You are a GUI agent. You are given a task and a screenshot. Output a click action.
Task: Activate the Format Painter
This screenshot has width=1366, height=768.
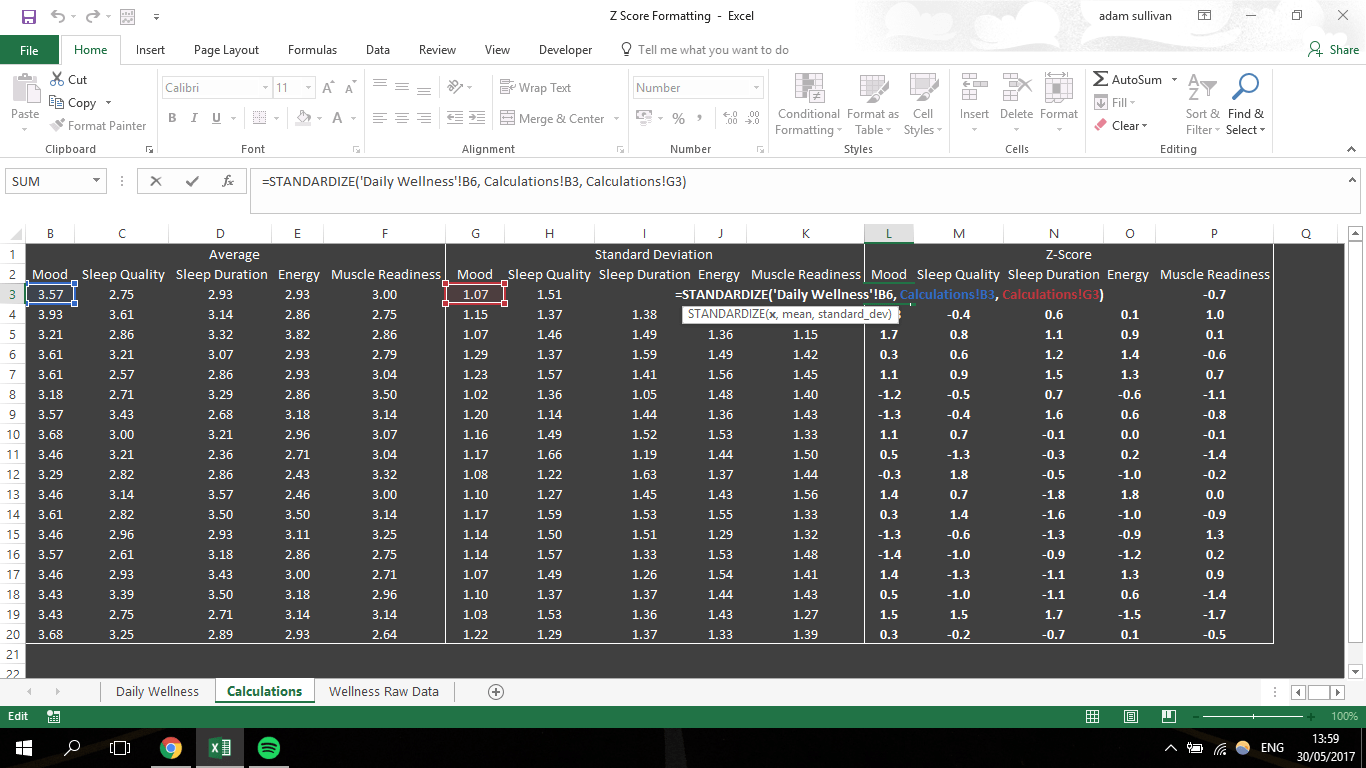98,125
